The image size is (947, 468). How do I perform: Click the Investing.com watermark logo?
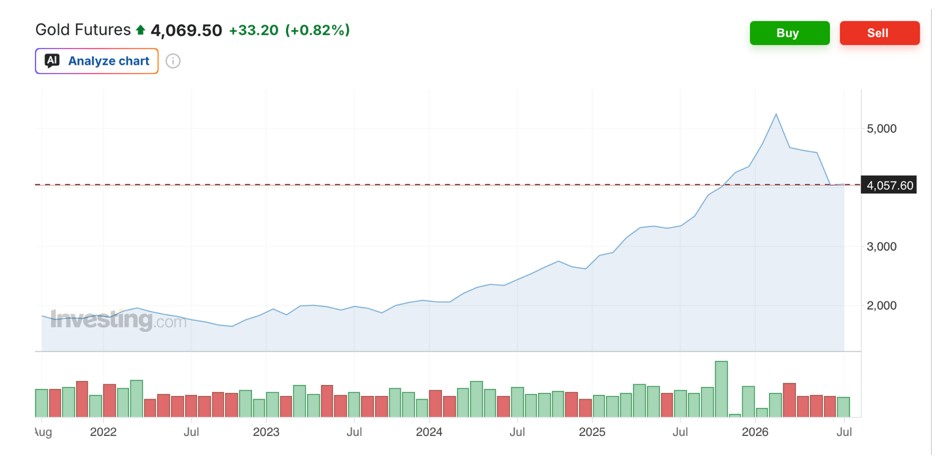click(x=118, y=320)
